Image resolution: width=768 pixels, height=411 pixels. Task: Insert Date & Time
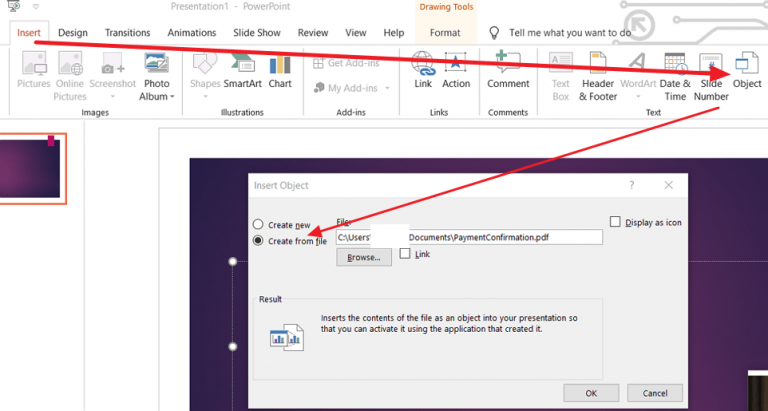click(x=675, y=77)
